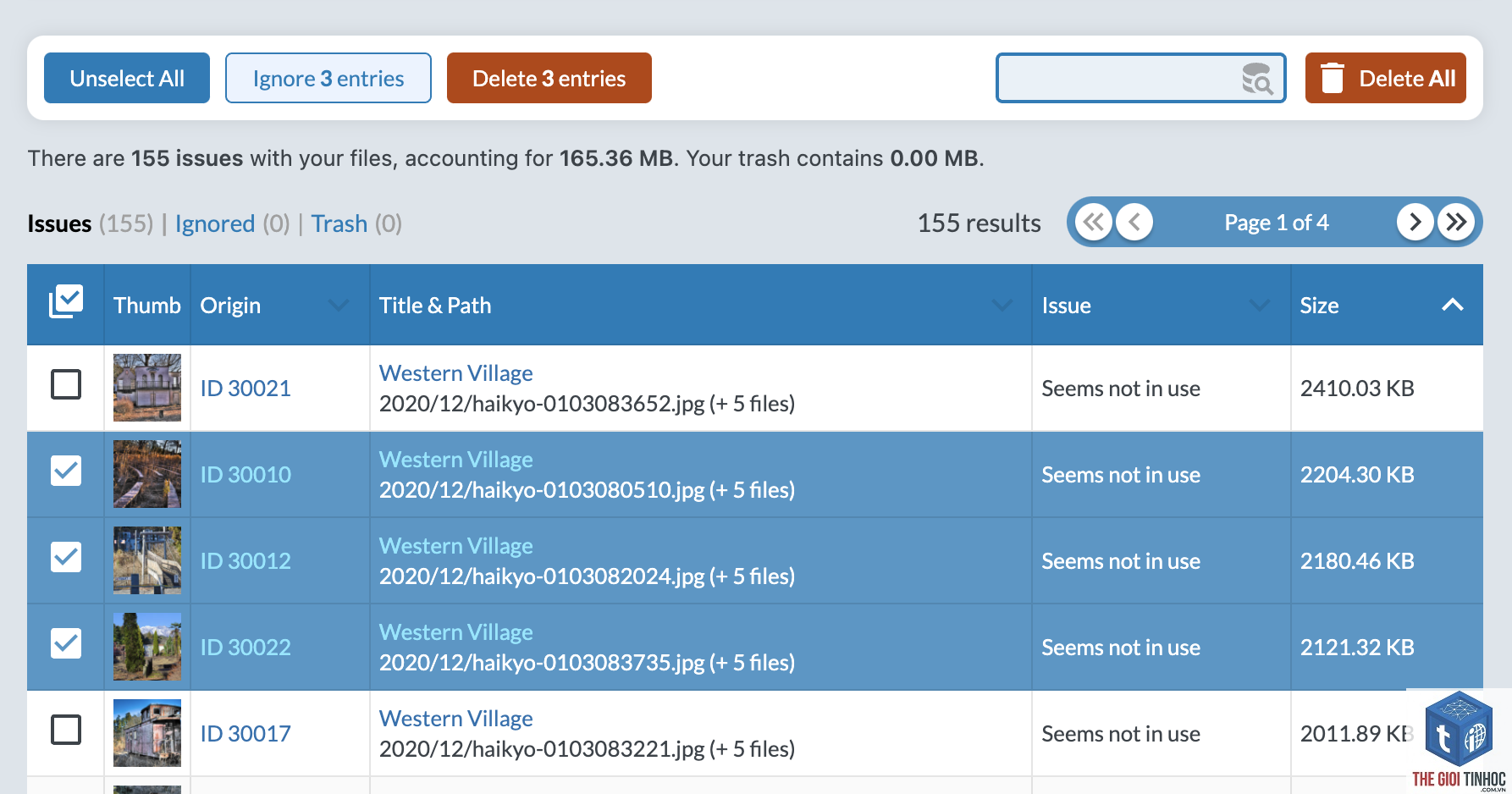Image resolution: width=1512 pixels, height=794 pixels.
Task: Click the path haikyo-0103083221.jpg text
Action: coord(588,749)
